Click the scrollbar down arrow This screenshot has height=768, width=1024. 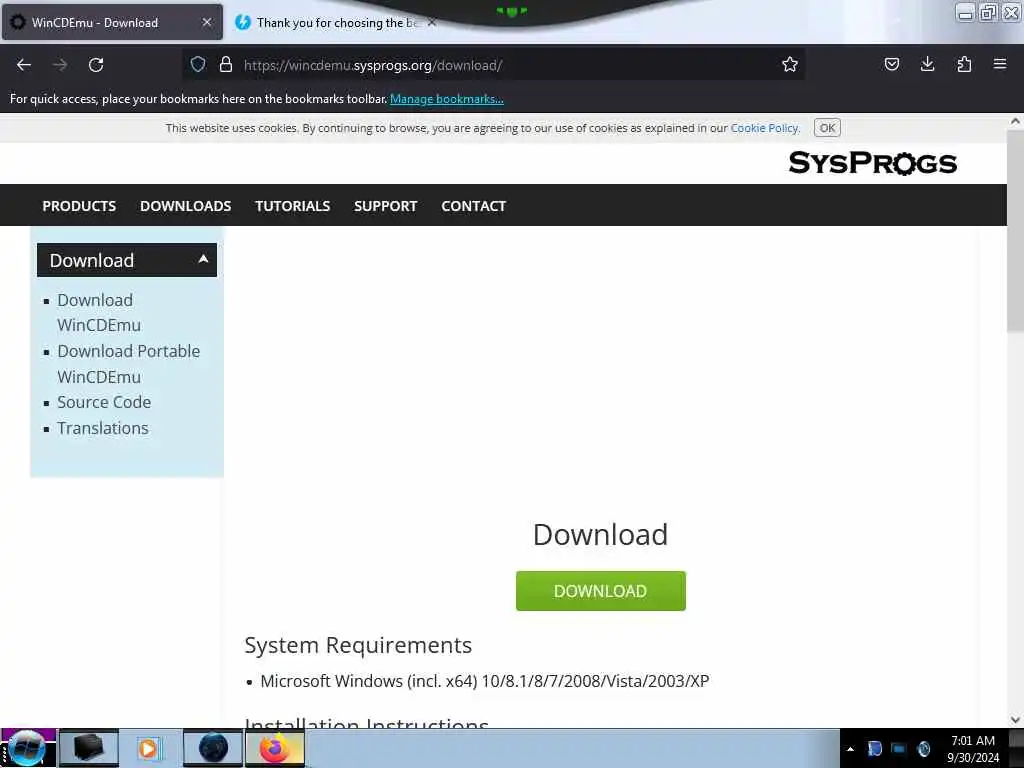pos(1015,719)
